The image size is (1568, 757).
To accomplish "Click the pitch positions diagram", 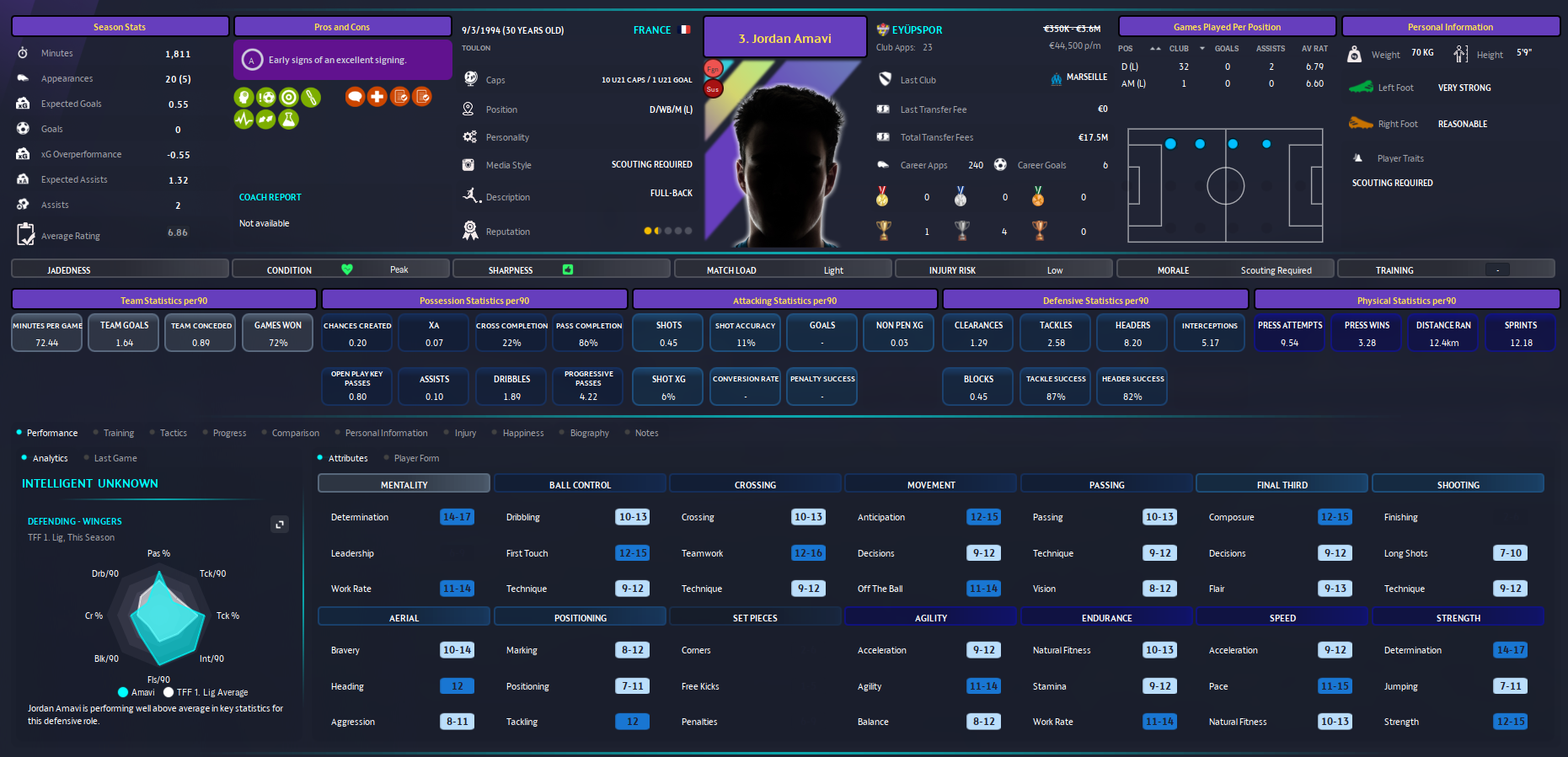I will 1225,185.
